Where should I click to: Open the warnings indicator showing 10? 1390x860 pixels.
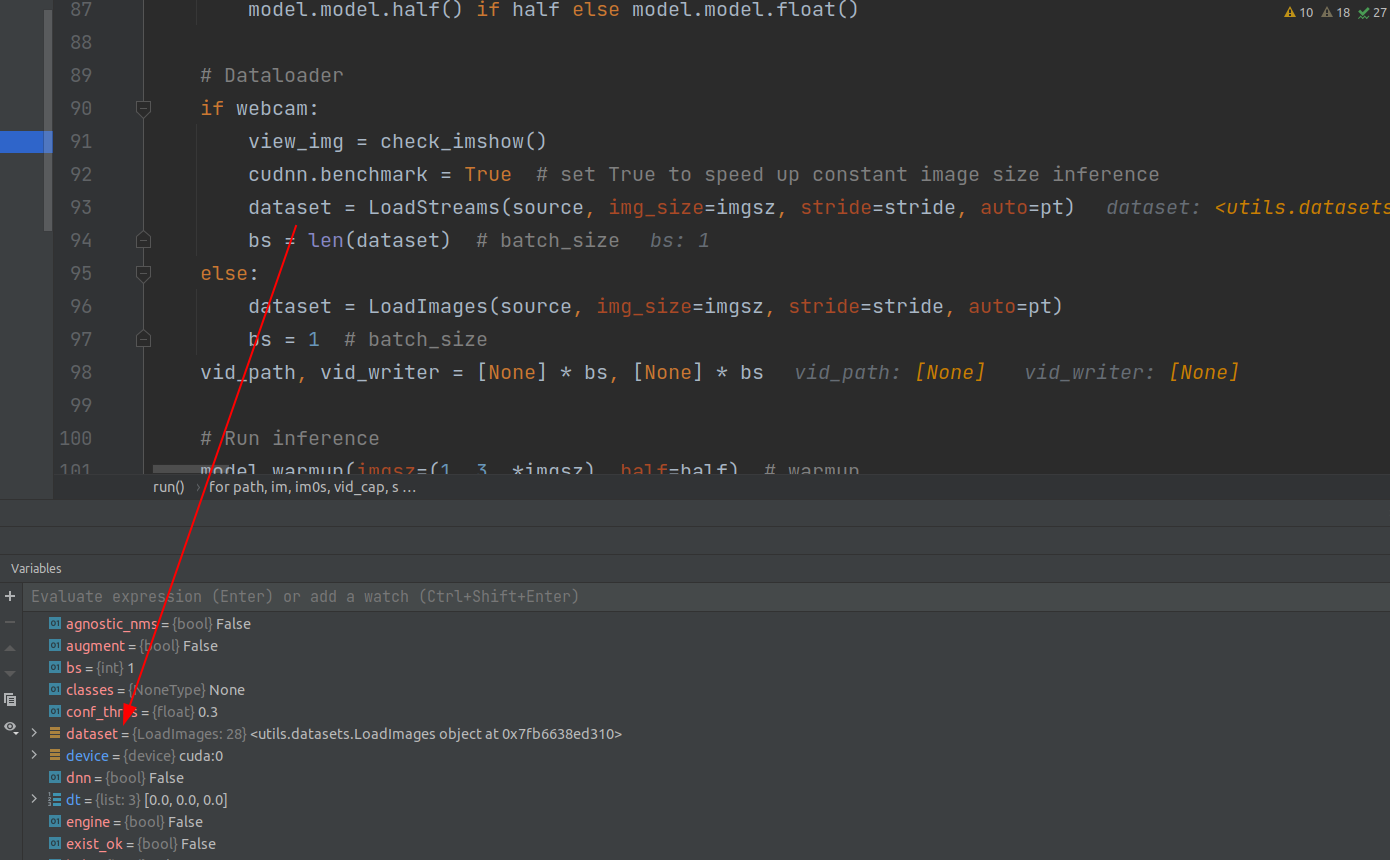click(x=1299, y=13)
